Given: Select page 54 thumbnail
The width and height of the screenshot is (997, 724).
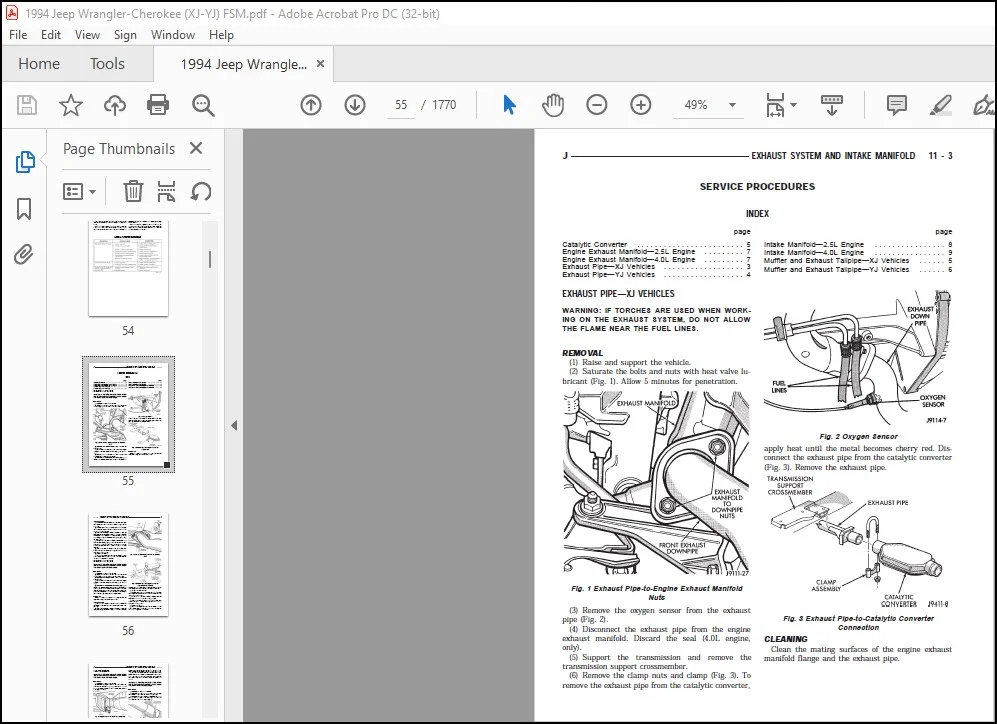Looking at the screenshot, I should (x=128, y=268).
